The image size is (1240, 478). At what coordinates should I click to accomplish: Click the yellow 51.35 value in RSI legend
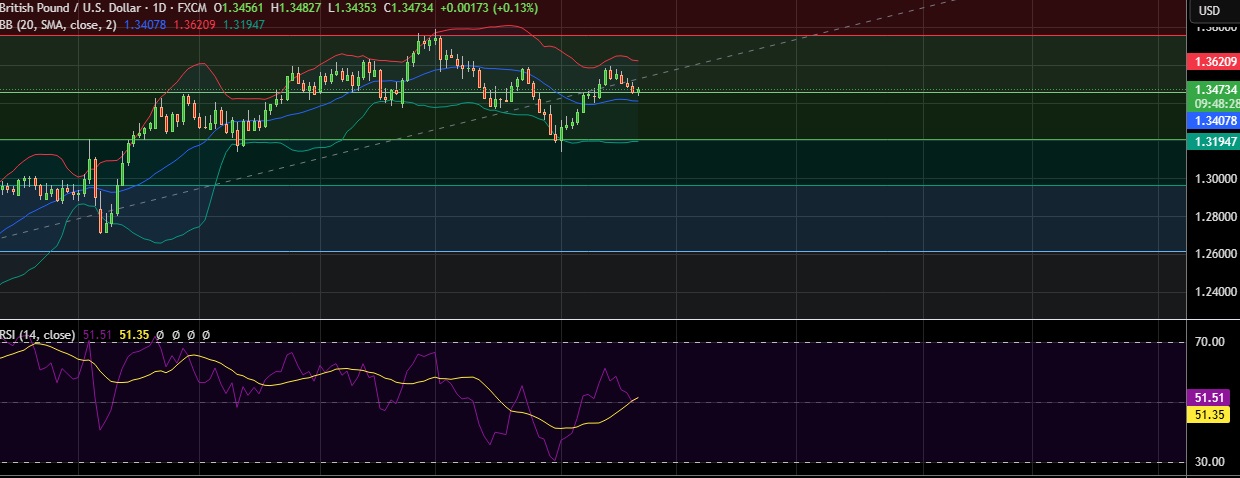click(134, 335)
